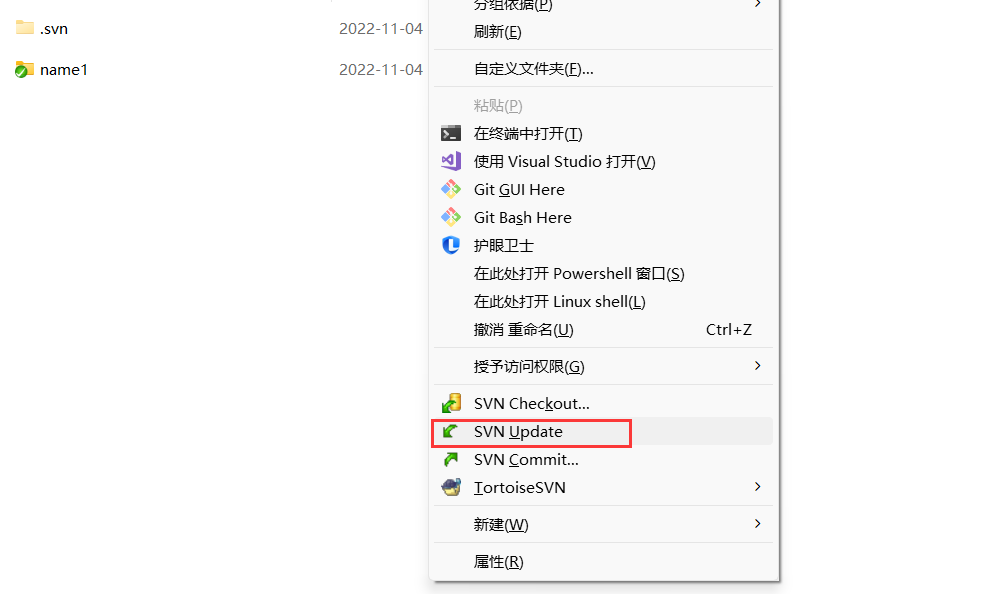Image resolution: width=989 pixels, height=594 pixels.
Task: Expand the 授予访问权限(G) submenu arrow
Action: [757, 366]
